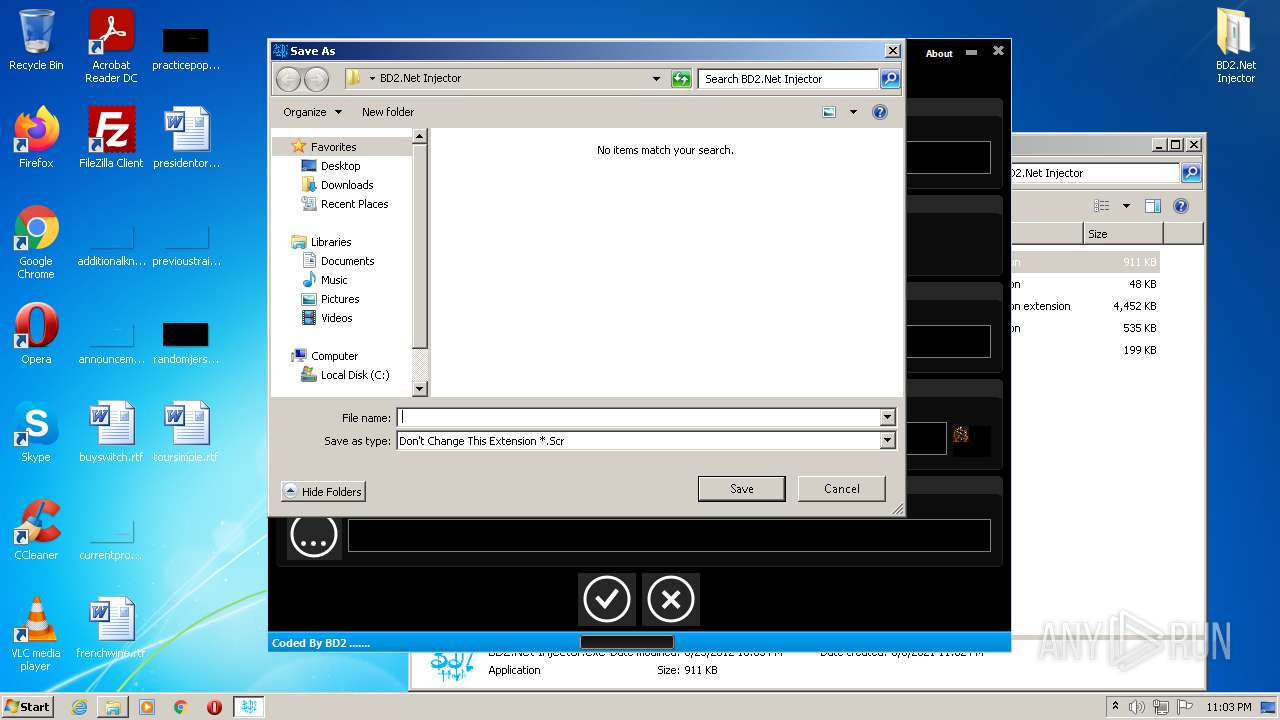Screen dimensions: 1280x720
Task: Select the Acrobat Reader DC desktop icon
Action: click(111, 46)
